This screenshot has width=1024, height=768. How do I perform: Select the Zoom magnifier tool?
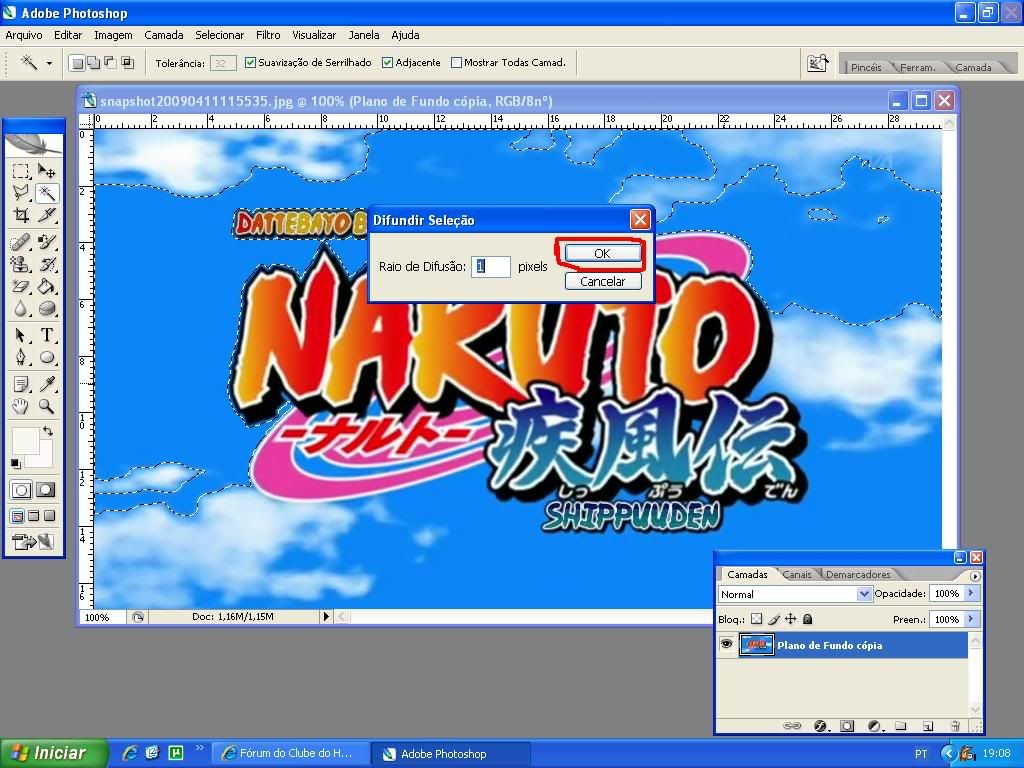[46, 406]
